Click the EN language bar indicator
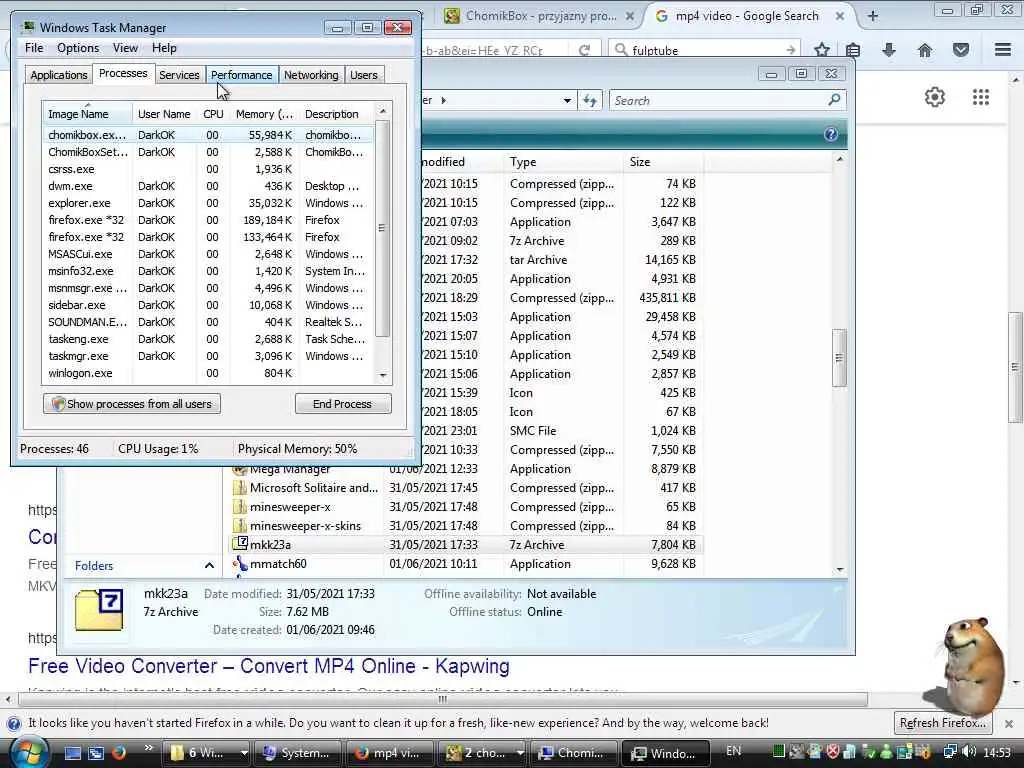 (733, 751)
